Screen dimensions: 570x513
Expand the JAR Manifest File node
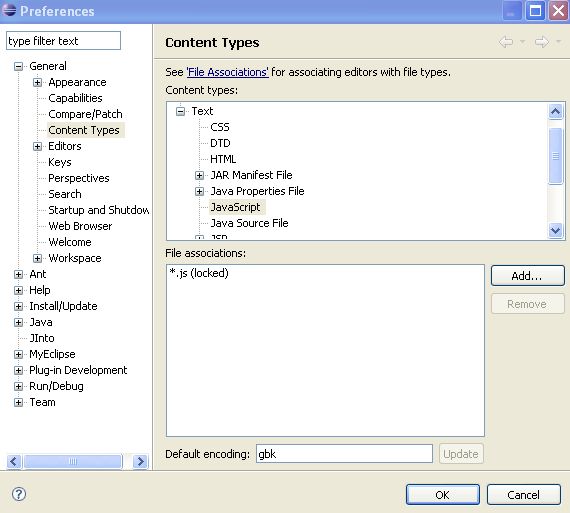coord(199,175)
